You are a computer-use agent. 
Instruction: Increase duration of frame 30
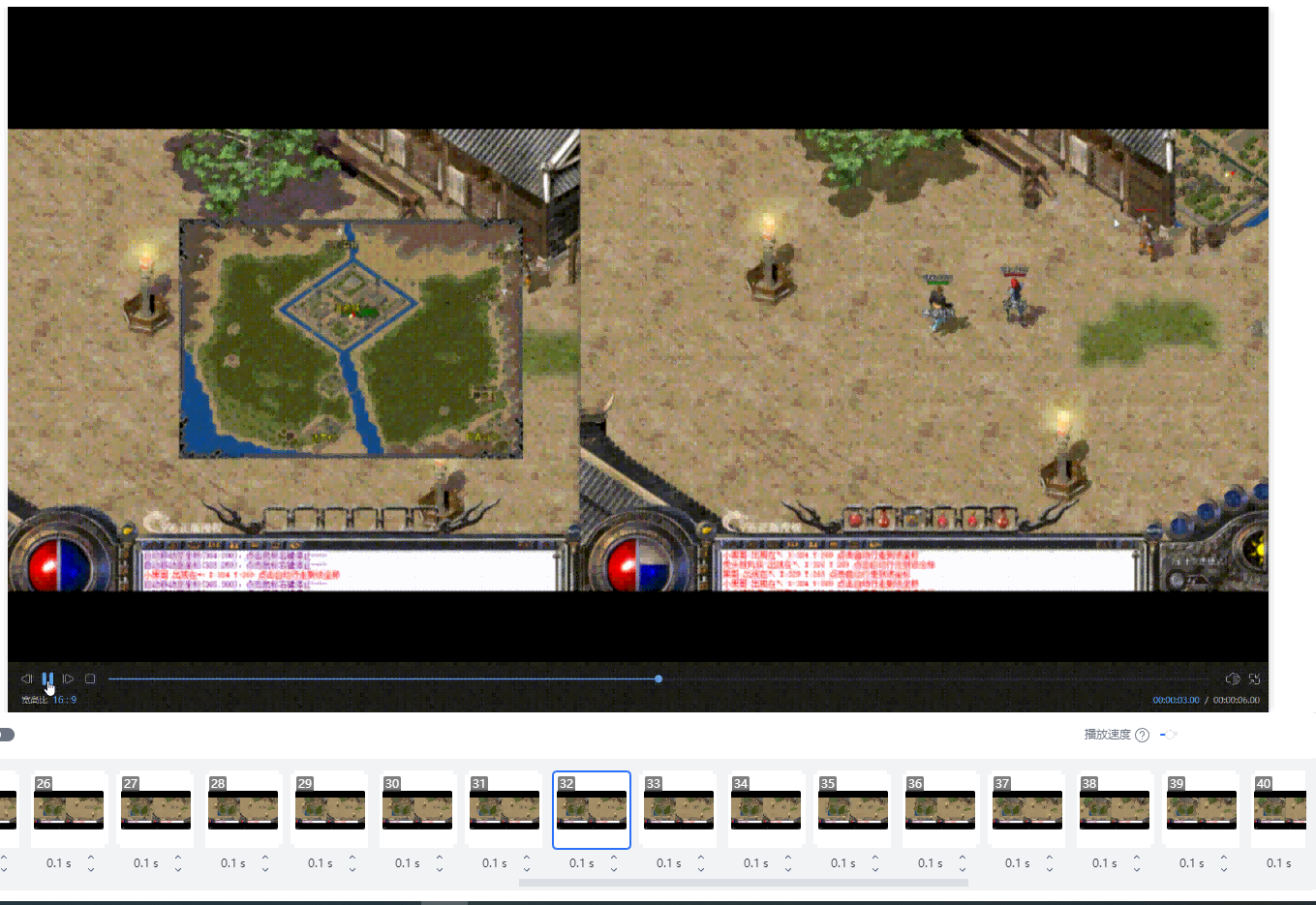tap(440, 858)
